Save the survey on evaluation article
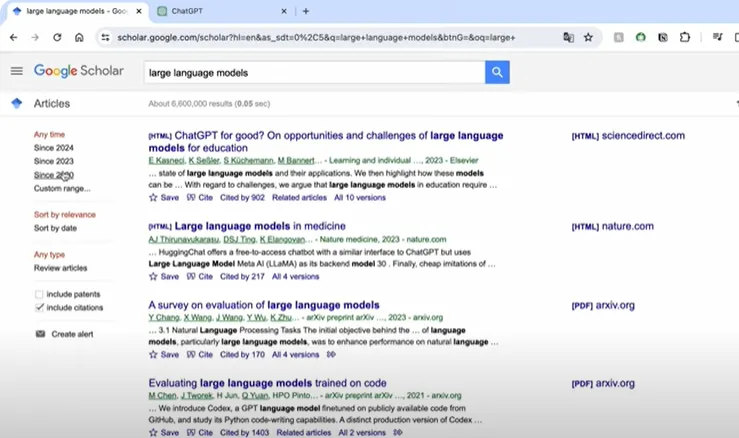 coord(164,355)
